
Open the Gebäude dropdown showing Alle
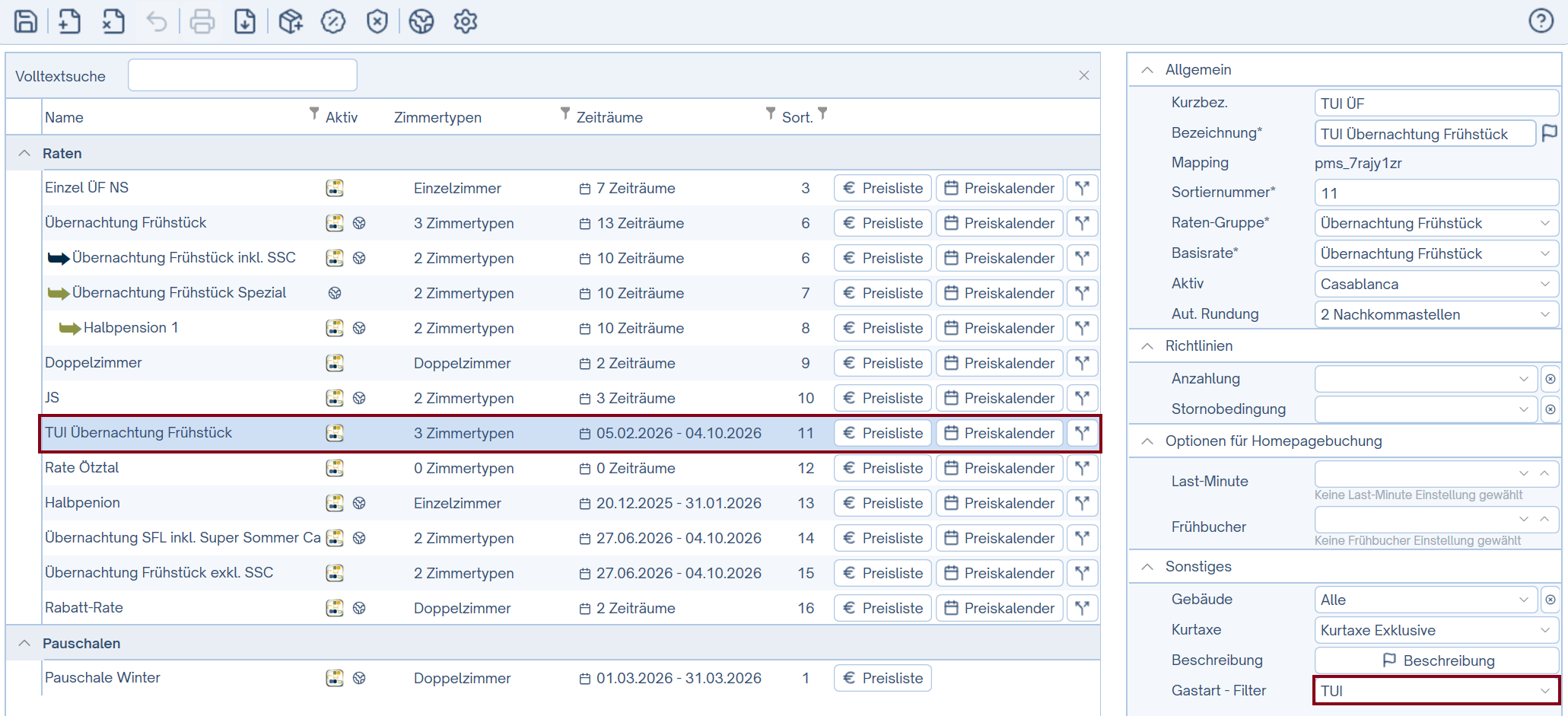(x=1426, y=600)
